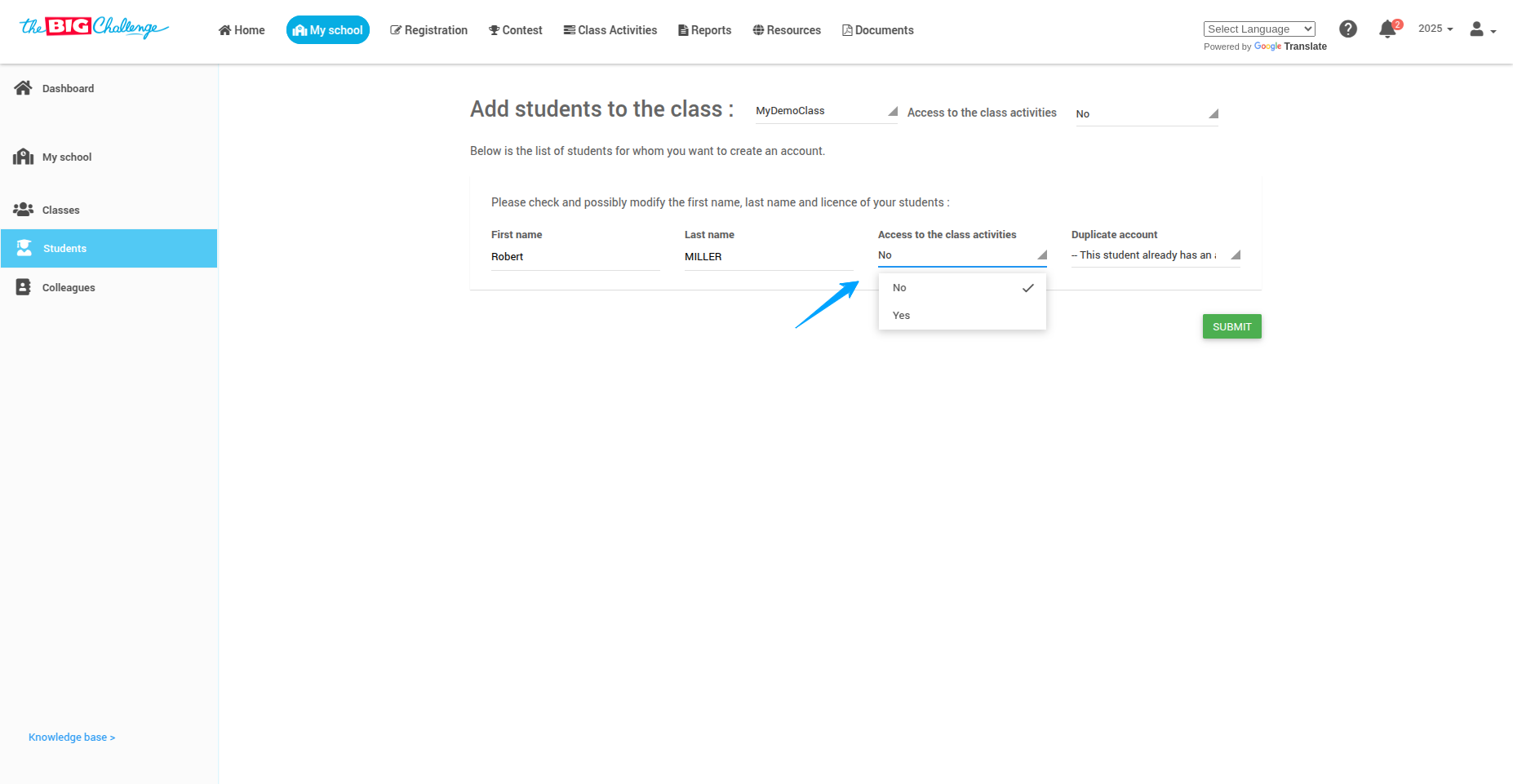Click the 'Add students to the class :' heading
Image resolution: width=1513 pixels, height=784 pixels.
click(x=602, y=109)
